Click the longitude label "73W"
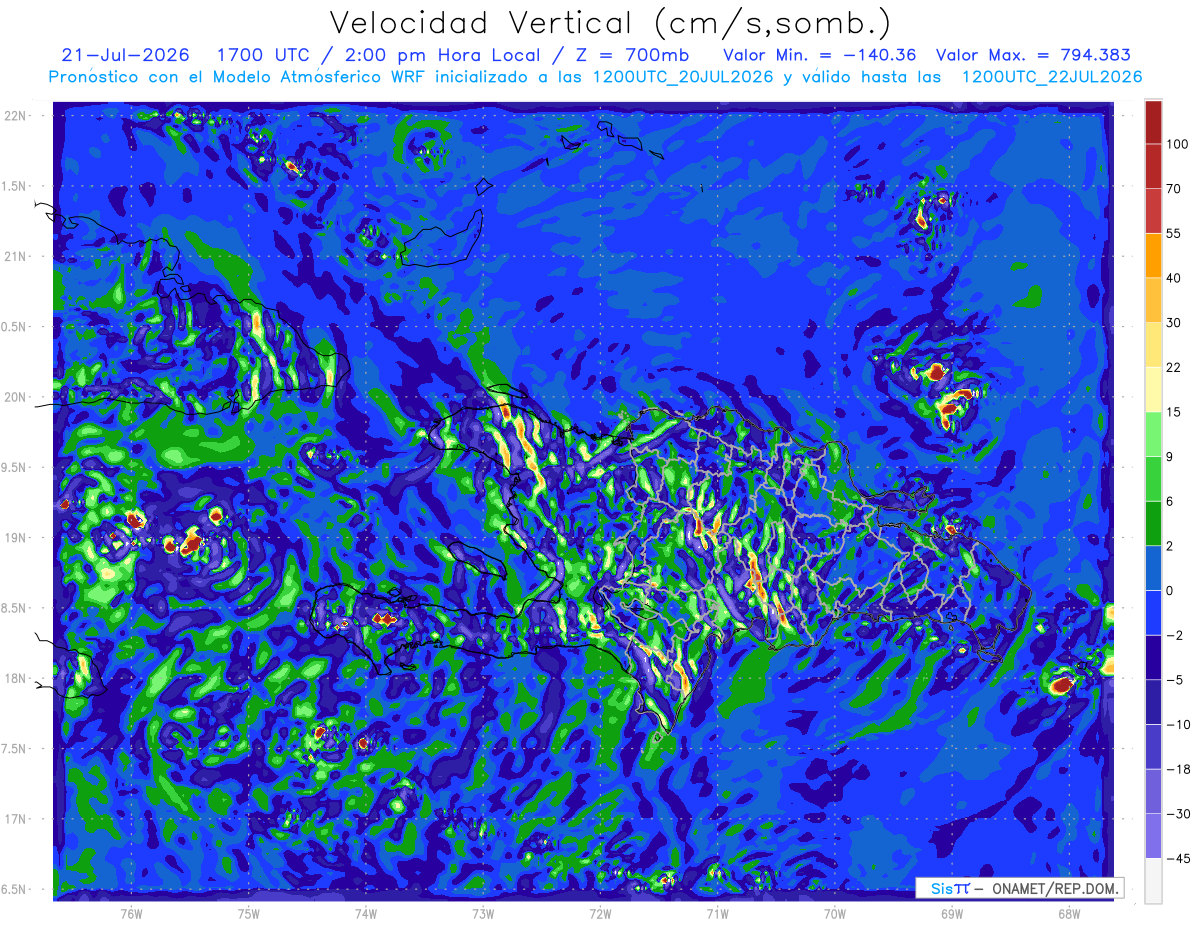Screen dimensions: 1200x927 483,913
